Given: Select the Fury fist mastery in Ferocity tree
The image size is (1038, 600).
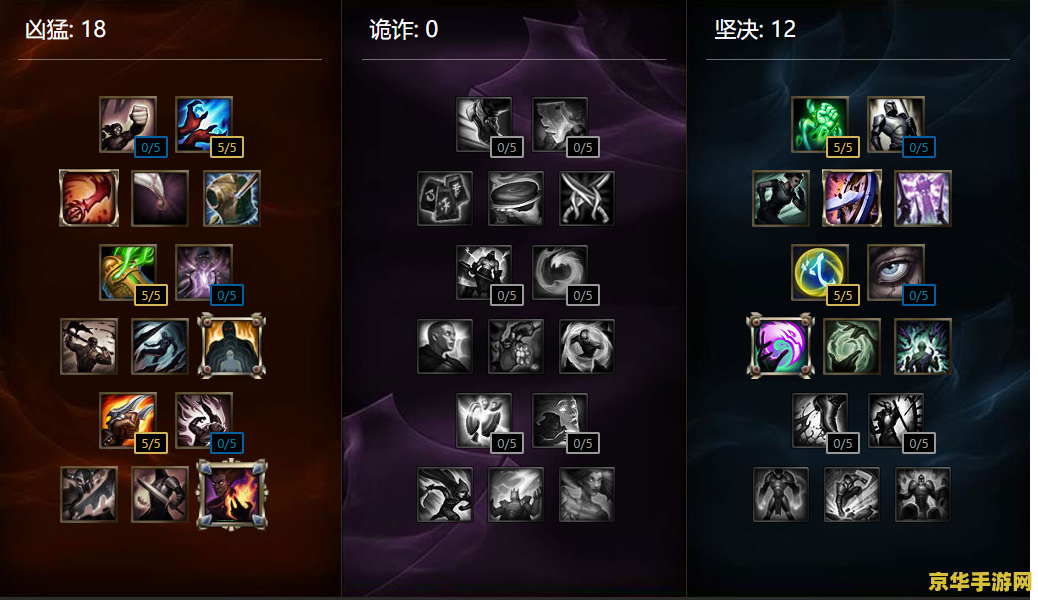Looking at the screenshot, I should (128, 125).
